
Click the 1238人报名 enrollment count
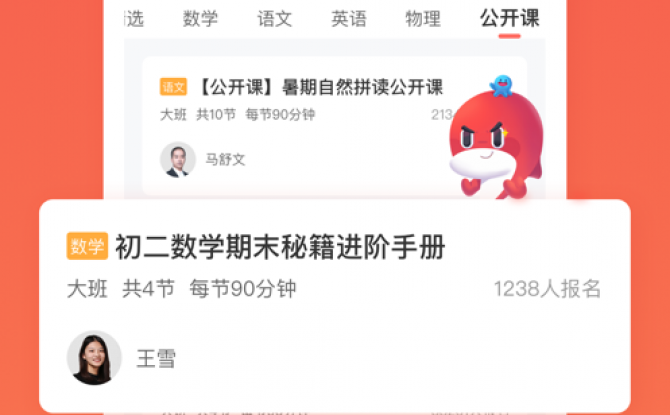547,289
